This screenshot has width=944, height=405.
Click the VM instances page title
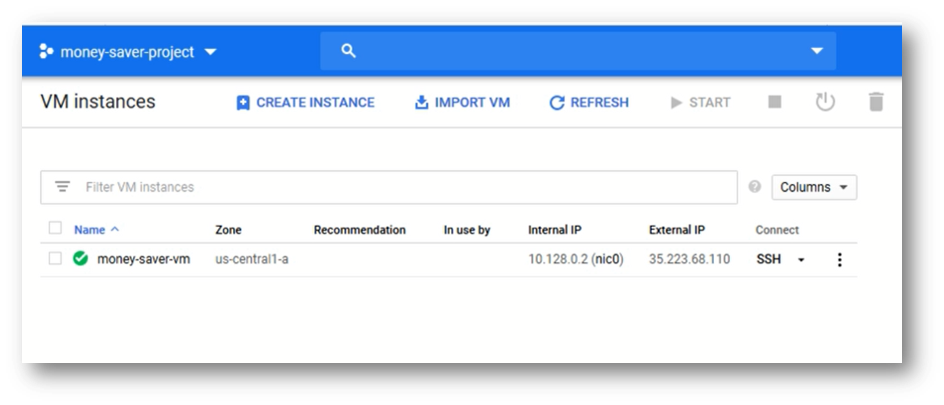tap(98, 102)
